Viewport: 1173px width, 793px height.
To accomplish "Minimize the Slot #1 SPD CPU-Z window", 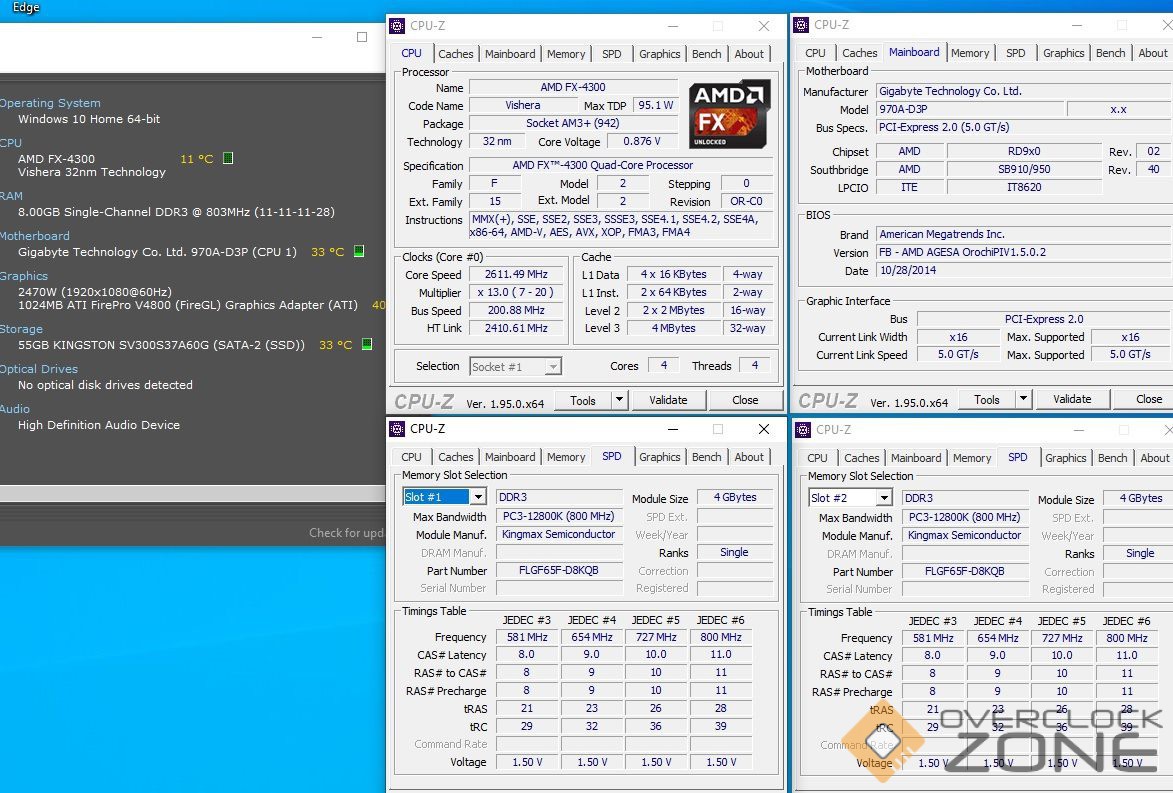I will (673, 429).
